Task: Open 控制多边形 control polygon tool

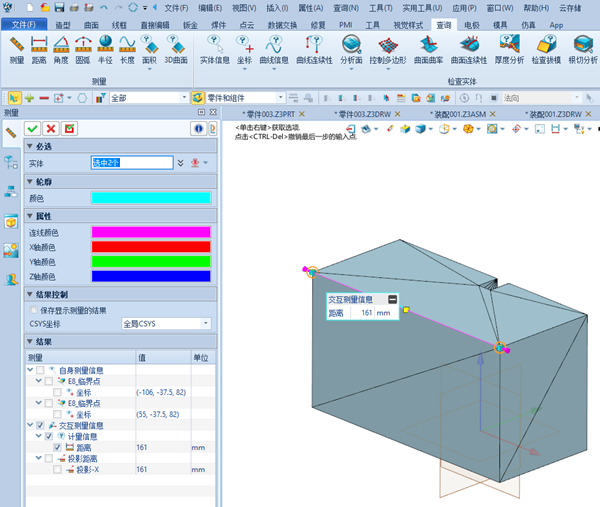Action: pos(388,50)
